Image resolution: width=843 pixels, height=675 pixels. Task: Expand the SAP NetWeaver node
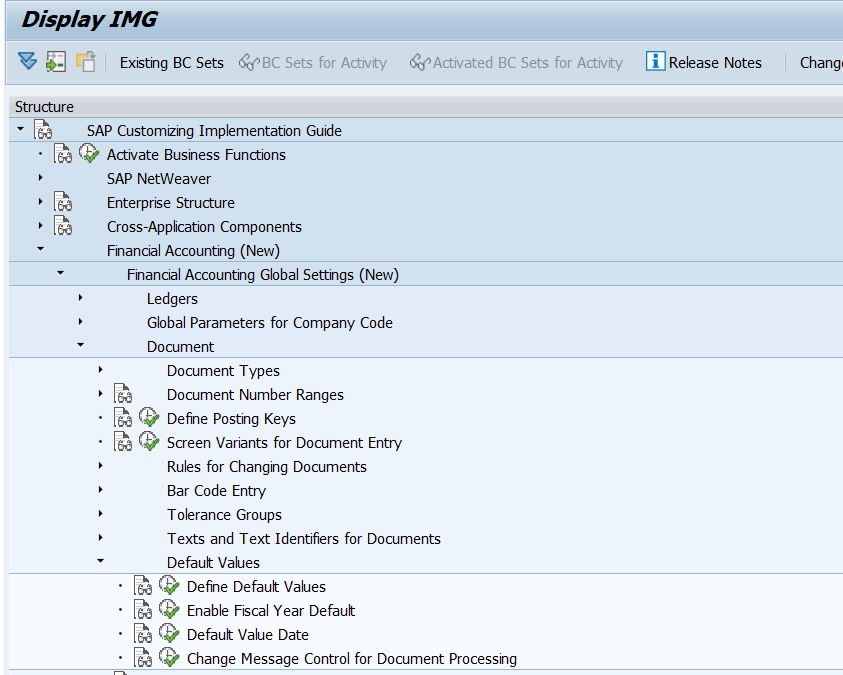[x=40, y=177]
